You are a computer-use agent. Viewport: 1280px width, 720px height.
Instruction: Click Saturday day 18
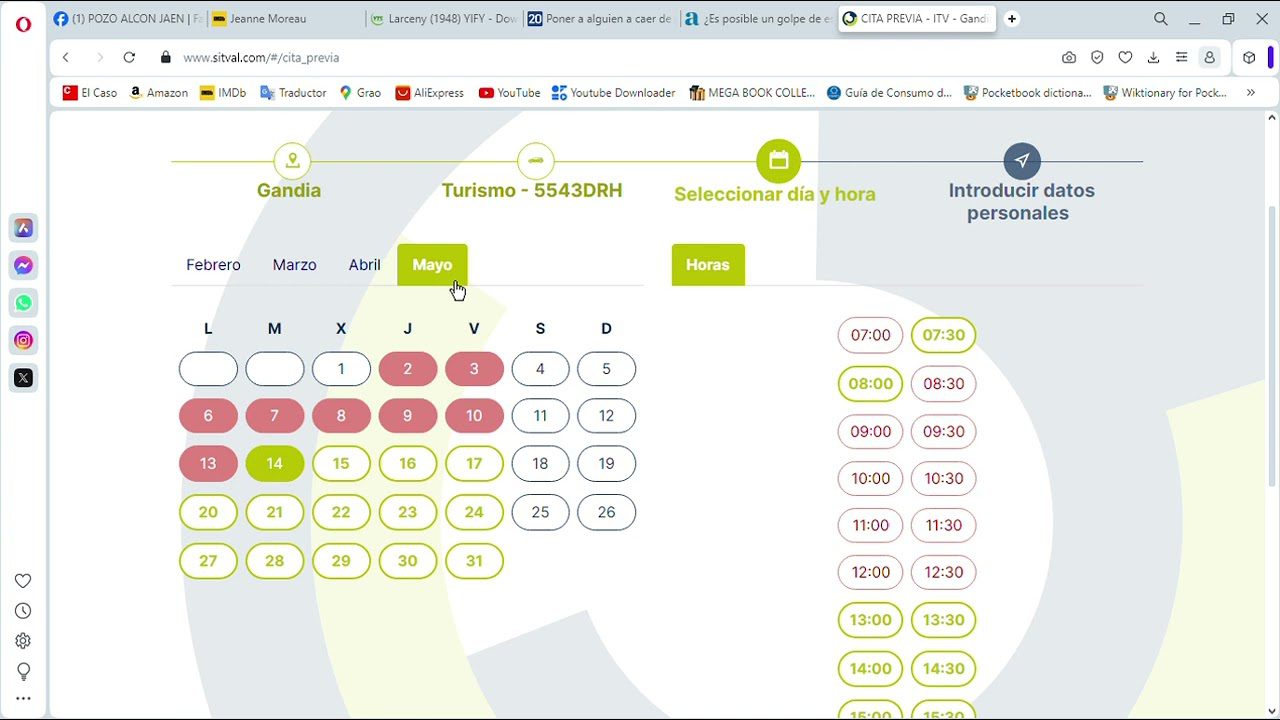point(540,464)
